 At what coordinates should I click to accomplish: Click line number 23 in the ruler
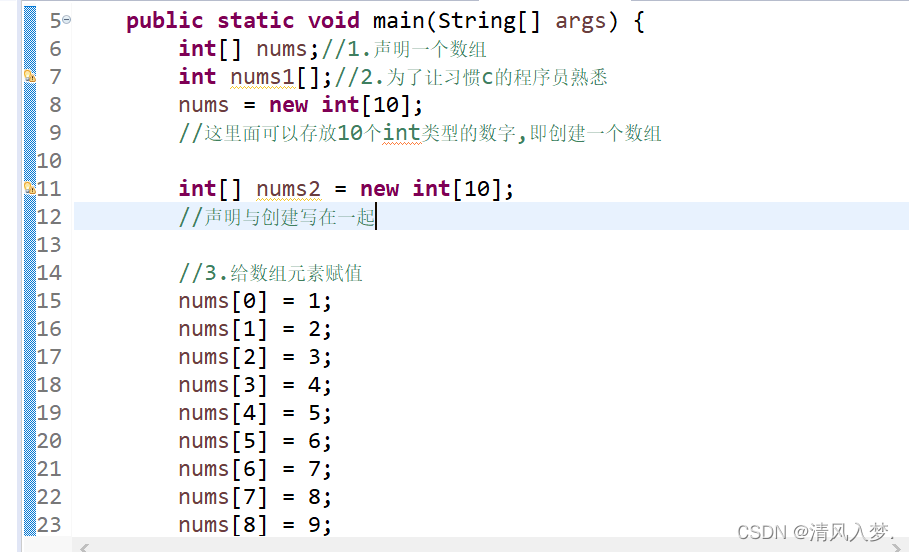point(49,524)
